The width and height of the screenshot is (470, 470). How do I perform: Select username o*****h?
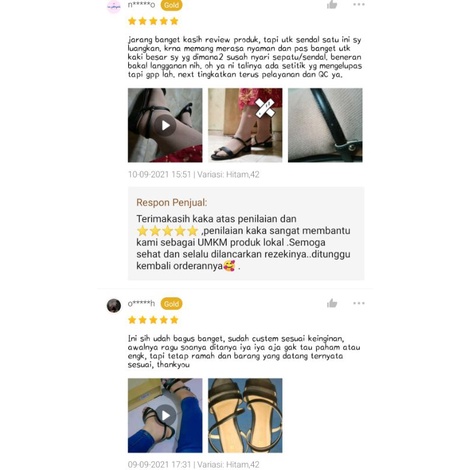(141, 304)
